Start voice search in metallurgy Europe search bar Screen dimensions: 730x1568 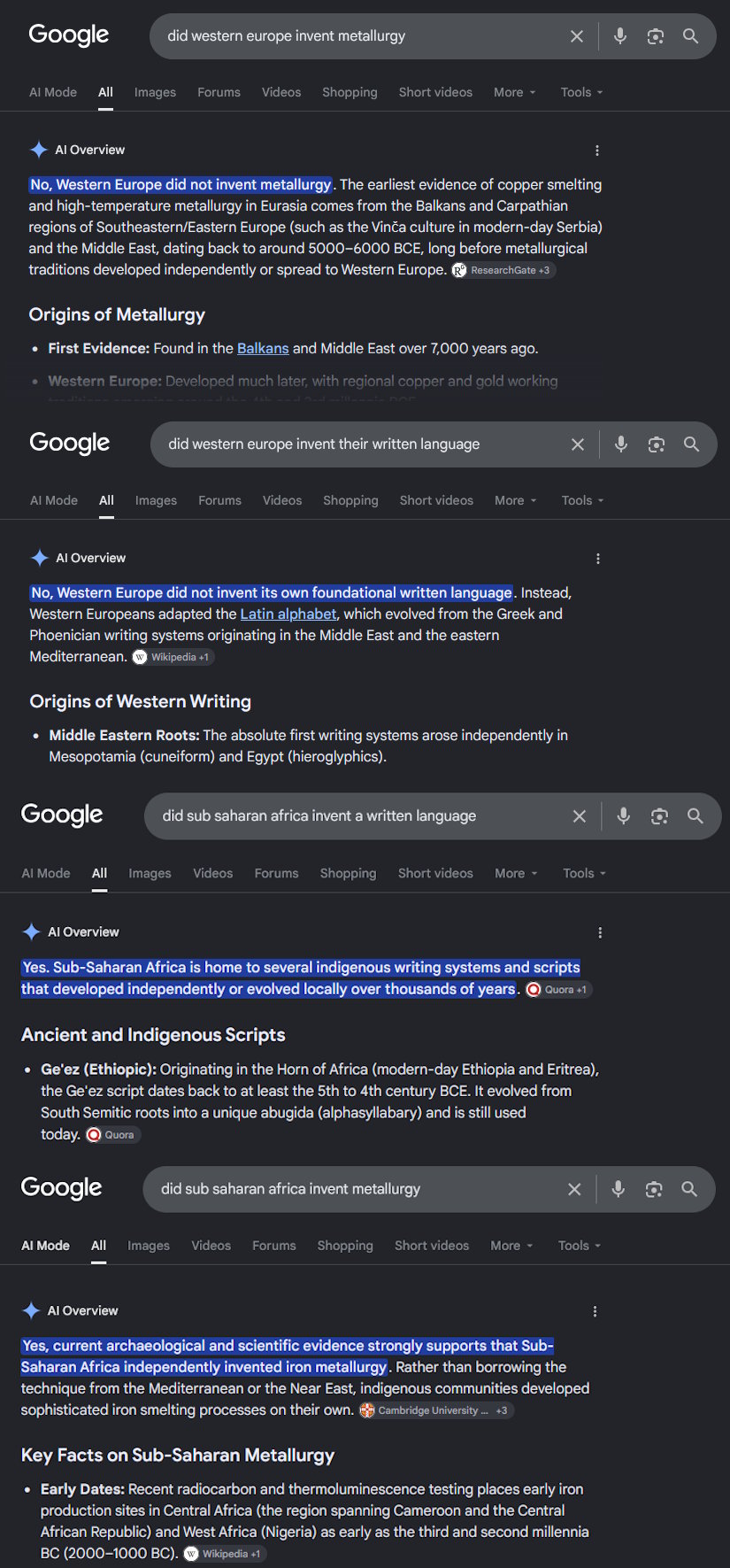pos(620,36)
